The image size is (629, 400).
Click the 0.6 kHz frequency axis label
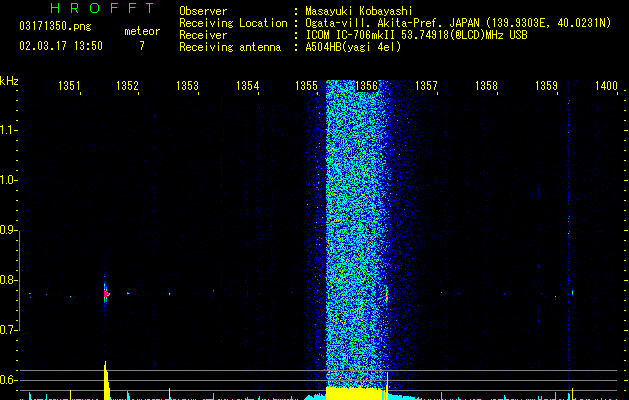[8, 380]
